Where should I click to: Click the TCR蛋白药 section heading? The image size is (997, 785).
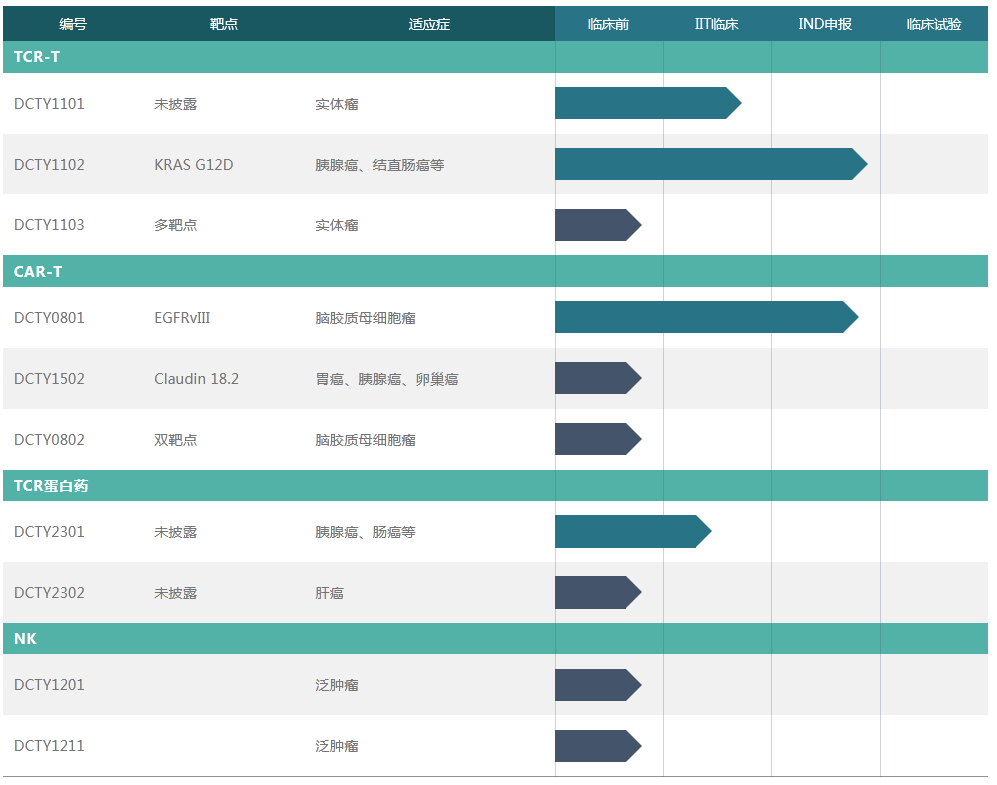[x=51, y=486]
